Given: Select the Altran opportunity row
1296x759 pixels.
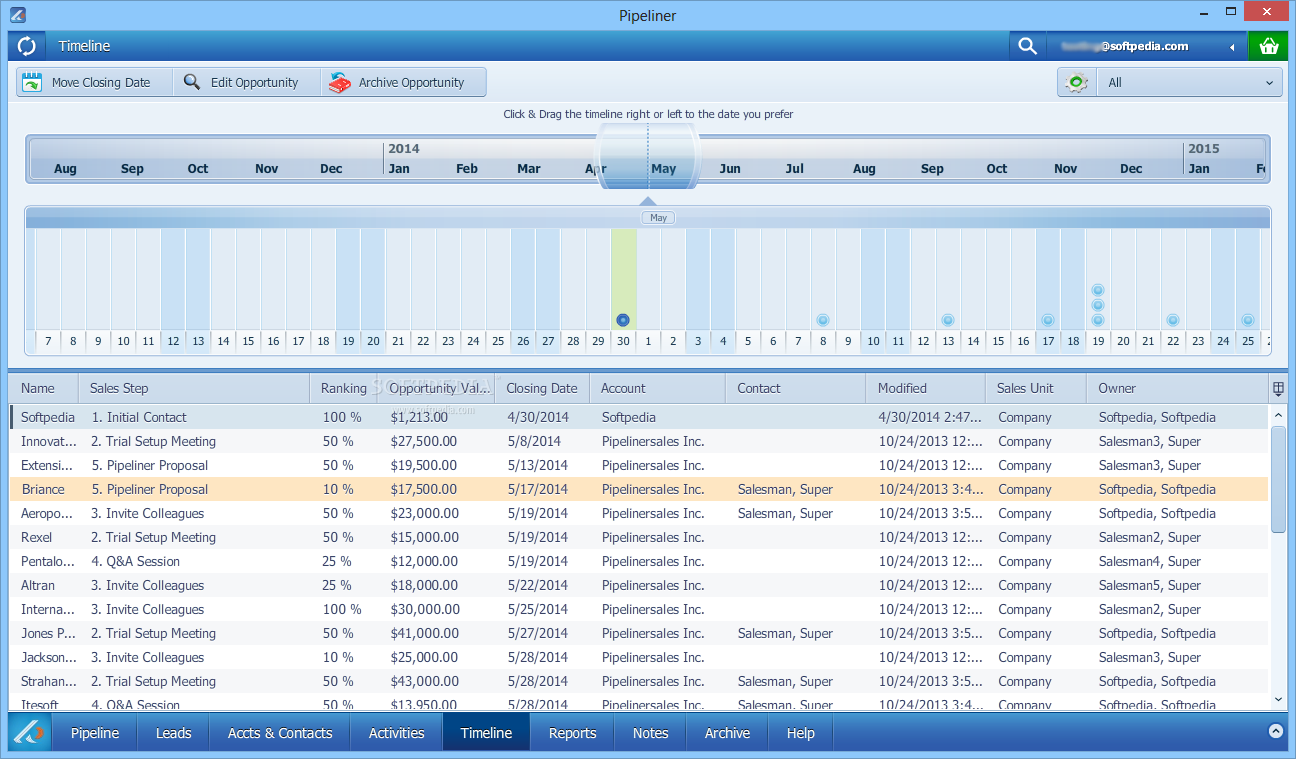Looking at the screenshot, I should point(639,585).
